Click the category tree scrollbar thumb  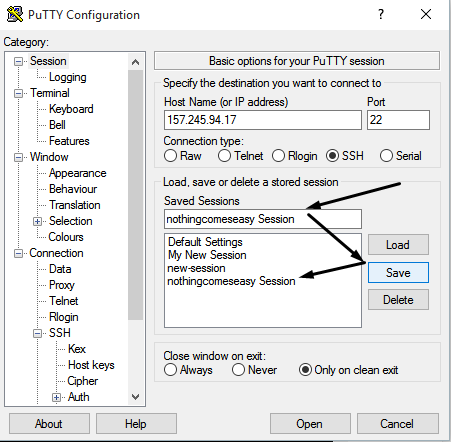135,195
